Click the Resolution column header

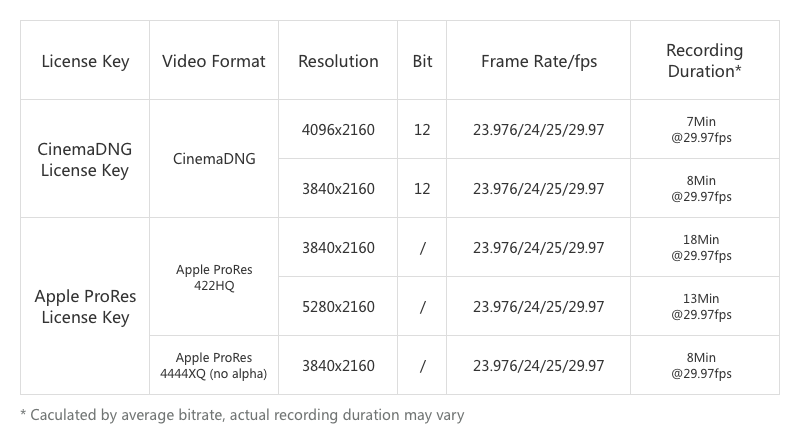338,61
